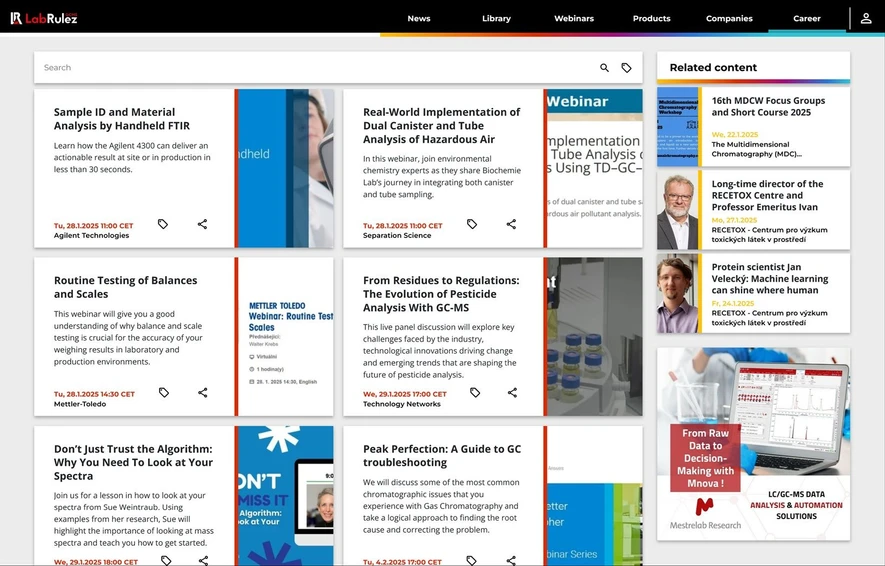Open the user account icon

coord(866,18)
